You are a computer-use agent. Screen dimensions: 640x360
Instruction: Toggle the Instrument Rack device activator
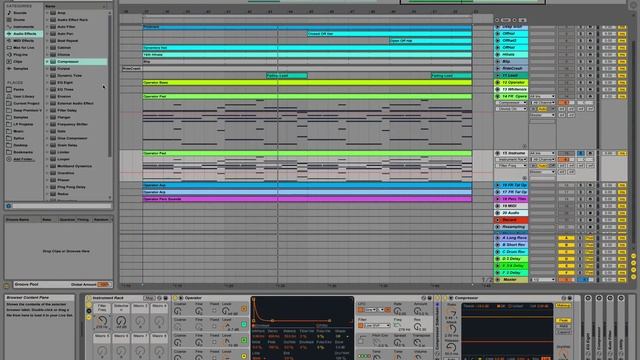(x=89, y=298)
